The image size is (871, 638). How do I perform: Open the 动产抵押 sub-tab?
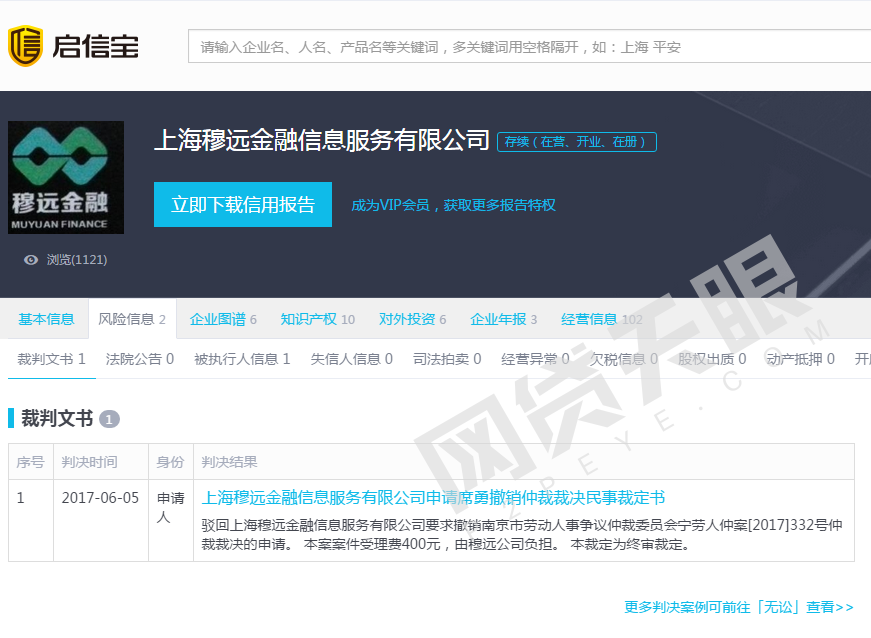point(800,359)
